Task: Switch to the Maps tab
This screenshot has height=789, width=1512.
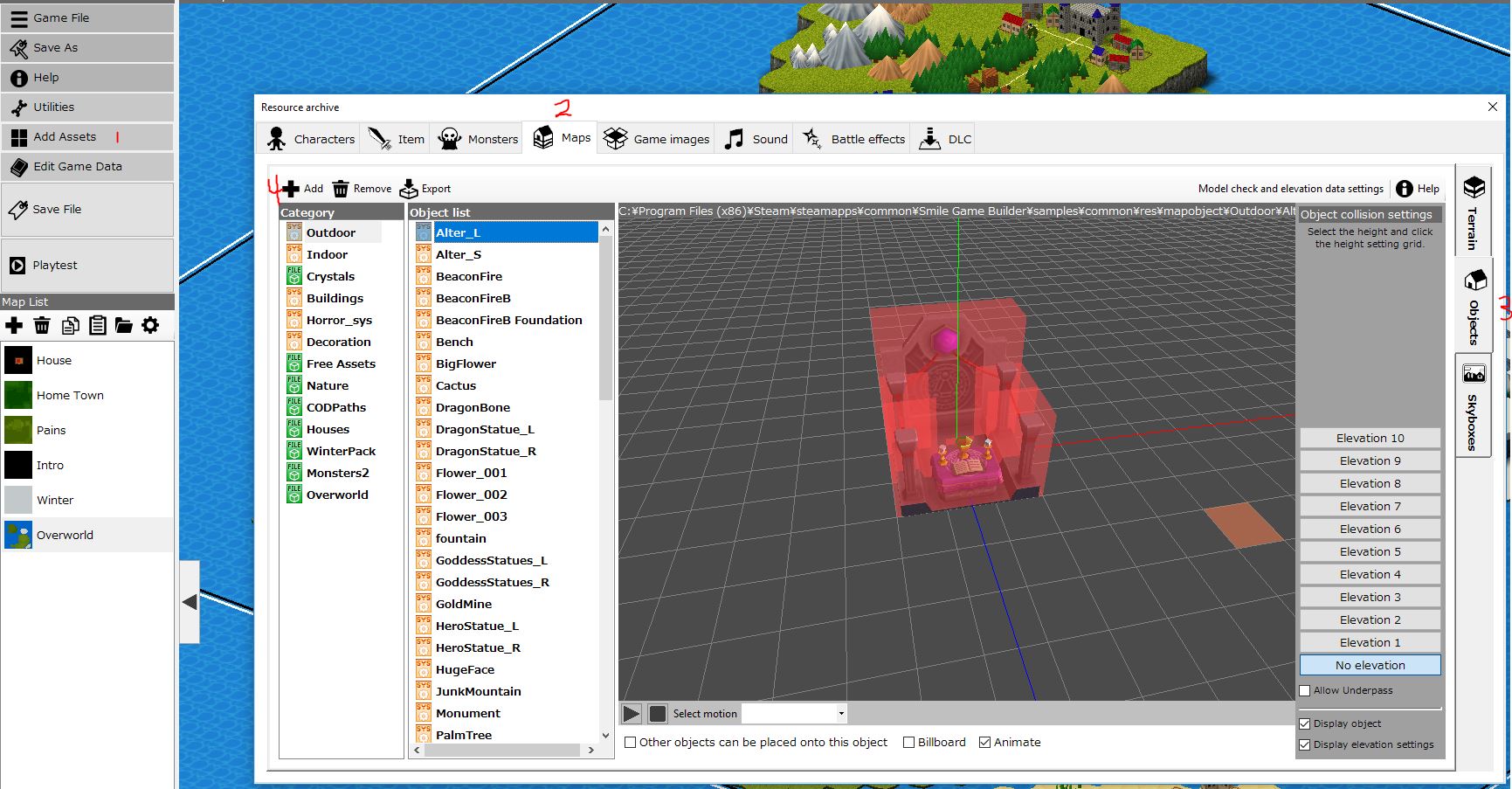Action: click(561, 138)
